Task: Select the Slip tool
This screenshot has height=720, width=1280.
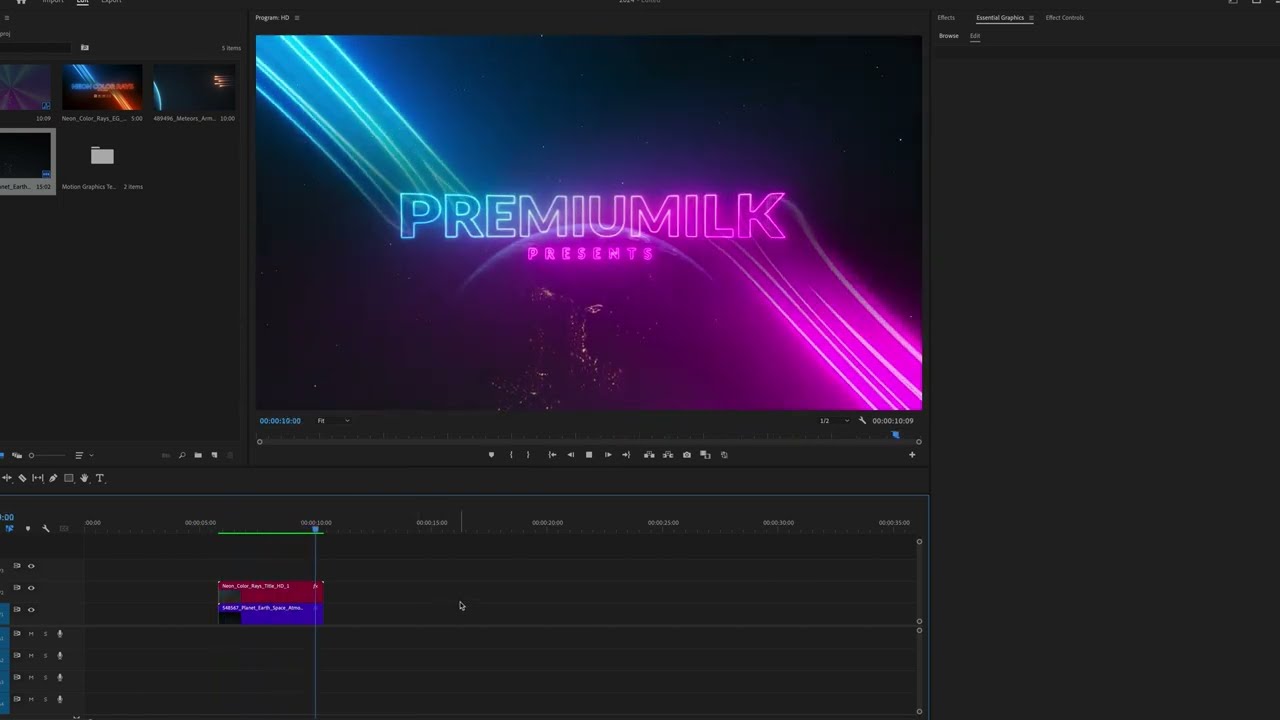Action: tap(38, 478)
